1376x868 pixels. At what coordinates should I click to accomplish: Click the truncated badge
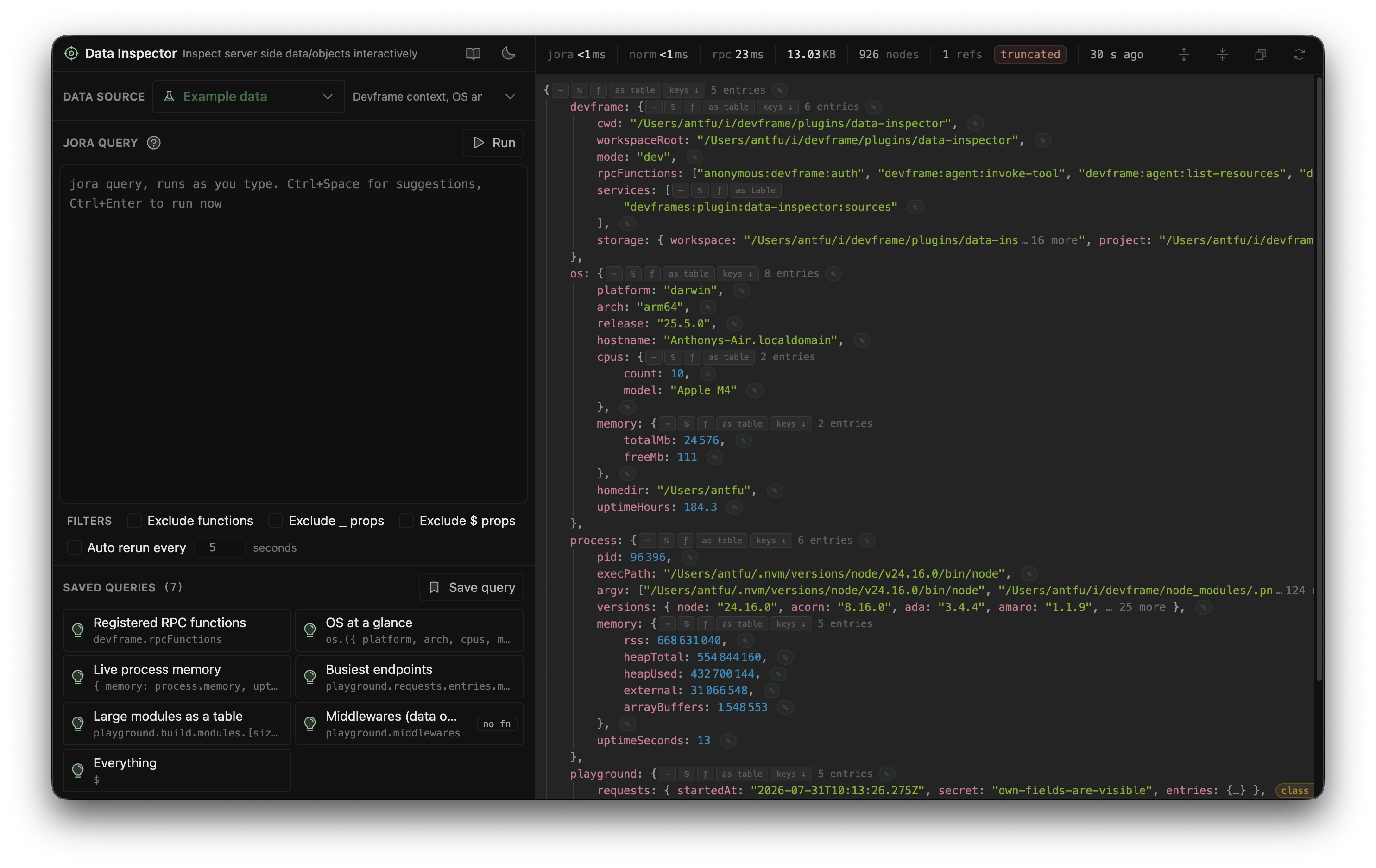[x=1030, y=54]
